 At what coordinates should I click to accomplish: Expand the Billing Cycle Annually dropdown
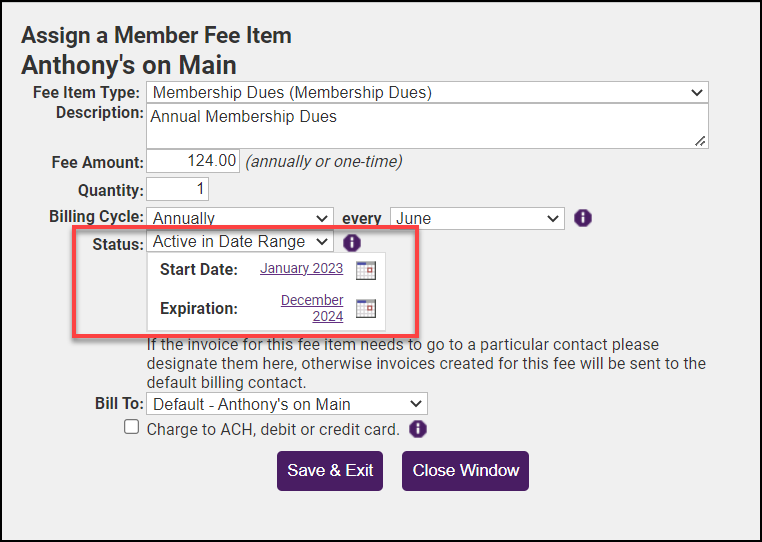[x=240, y=217]
